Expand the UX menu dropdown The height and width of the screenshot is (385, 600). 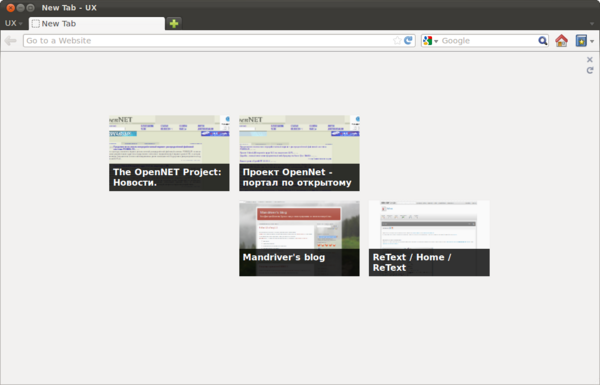point(13,23)
